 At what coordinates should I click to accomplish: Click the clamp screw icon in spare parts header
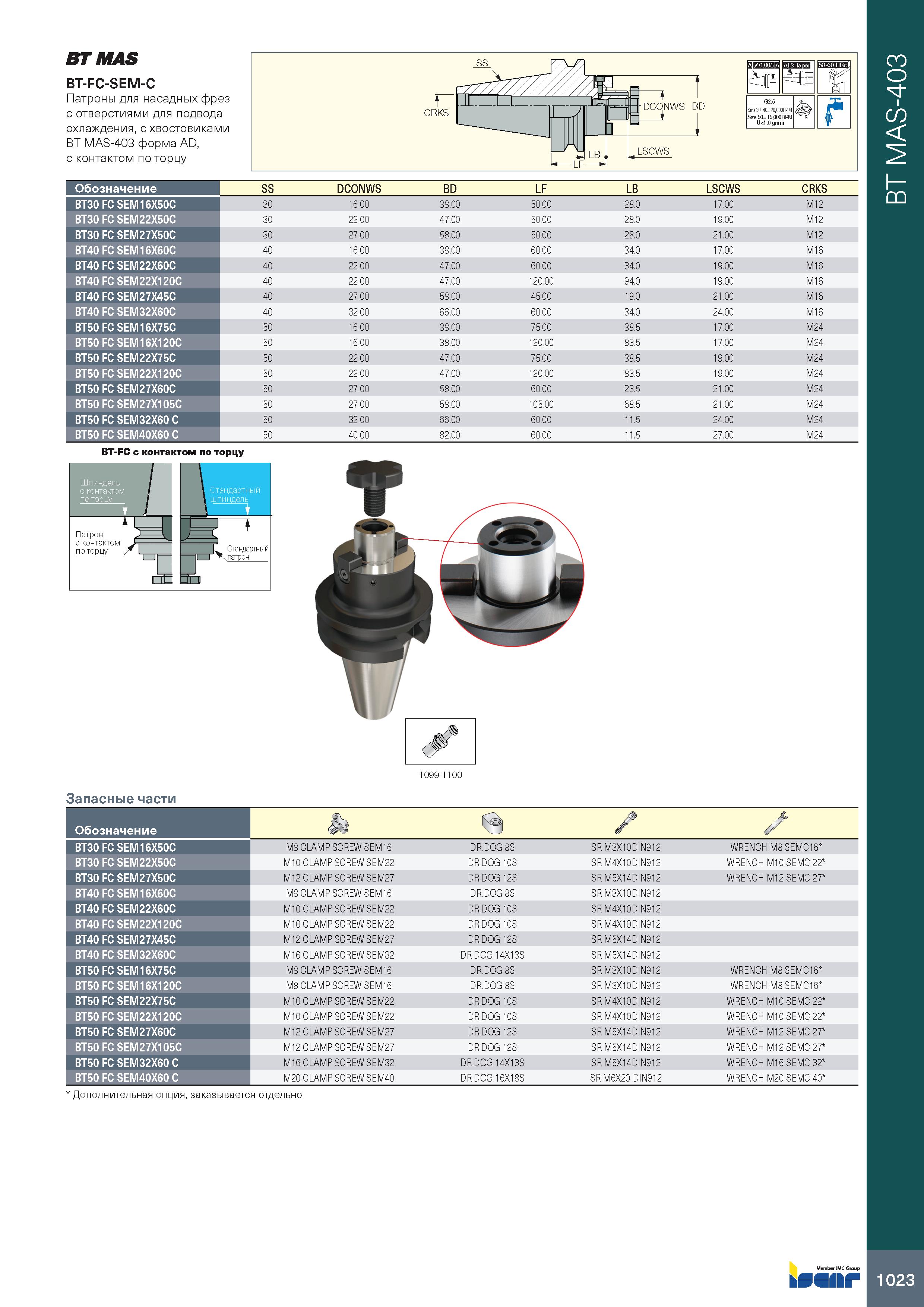pos(339,823)
